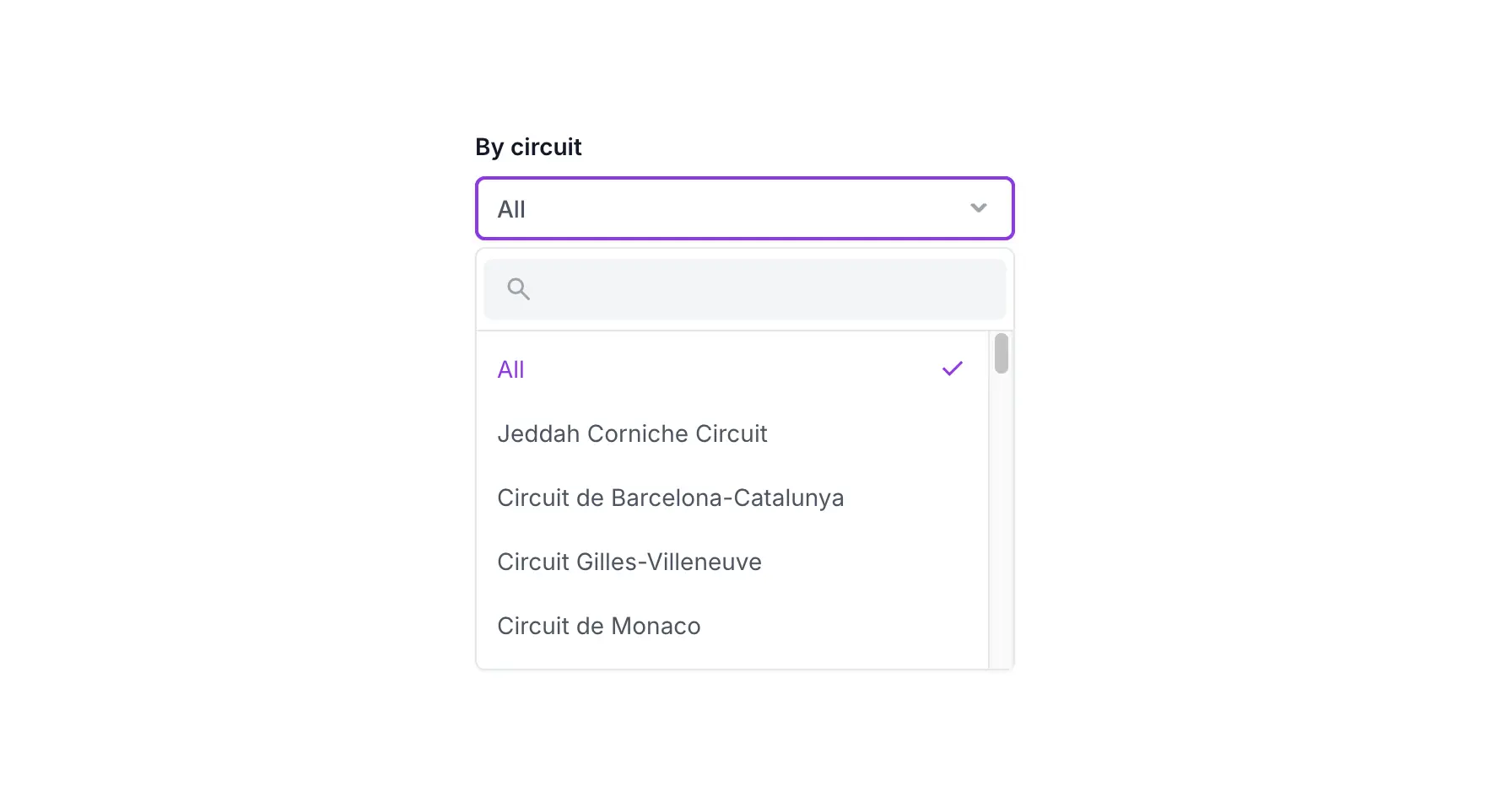Viewport: 1512px width, 791px height.
Task: Click the Gilles-Villeneuve text
Action: click(669, 562)
